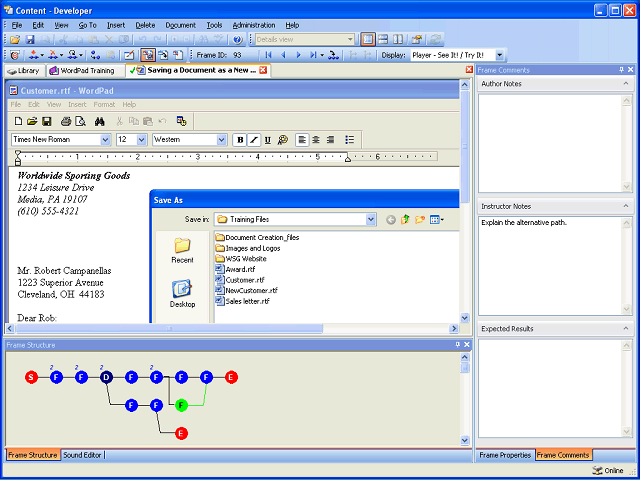Click the Save disk icon in Developer toolbar

[x=30, y=40]
